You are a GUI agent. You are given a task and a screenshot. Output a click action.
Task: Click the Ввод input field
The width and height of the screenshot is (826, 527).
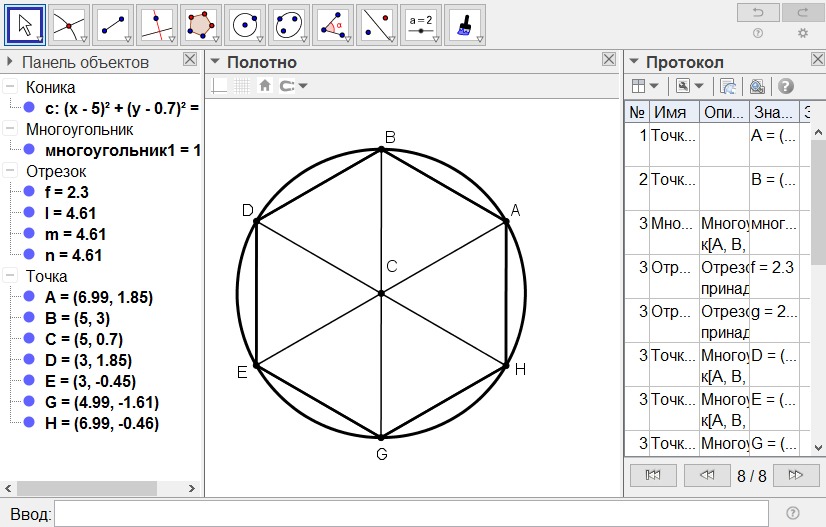pos(410,513)
